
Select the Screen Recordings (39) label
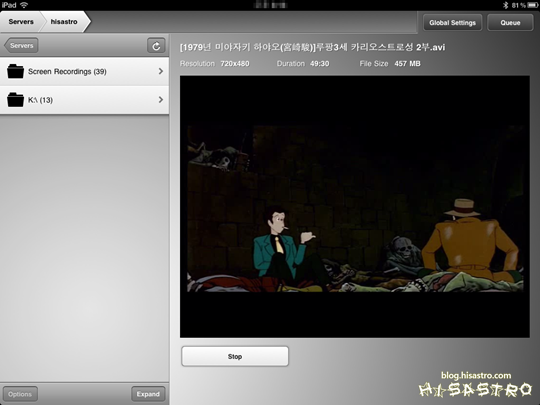click(x=67, y=72)
